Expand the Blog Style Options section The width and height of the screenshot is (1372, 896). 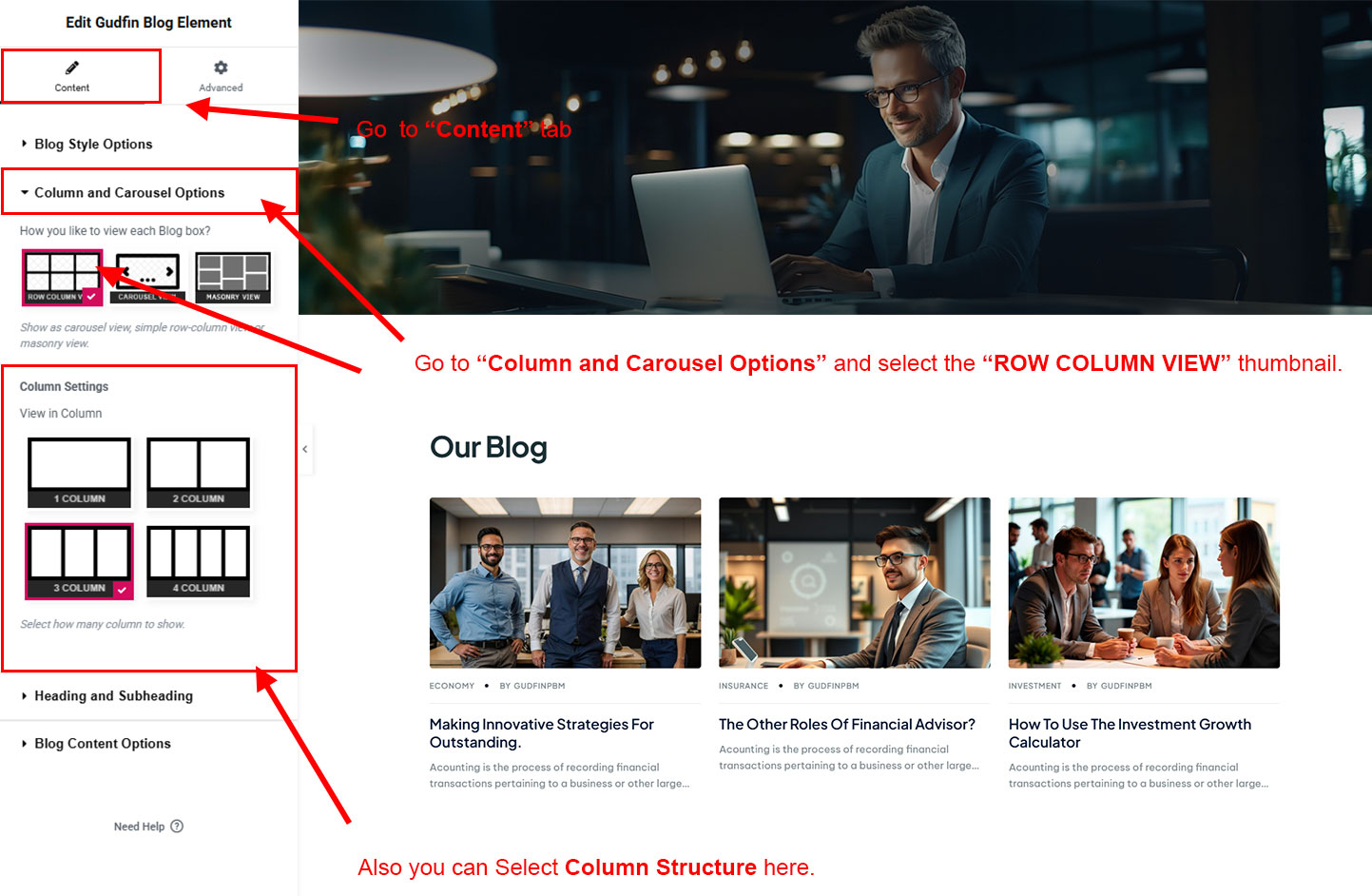point(93,145)
